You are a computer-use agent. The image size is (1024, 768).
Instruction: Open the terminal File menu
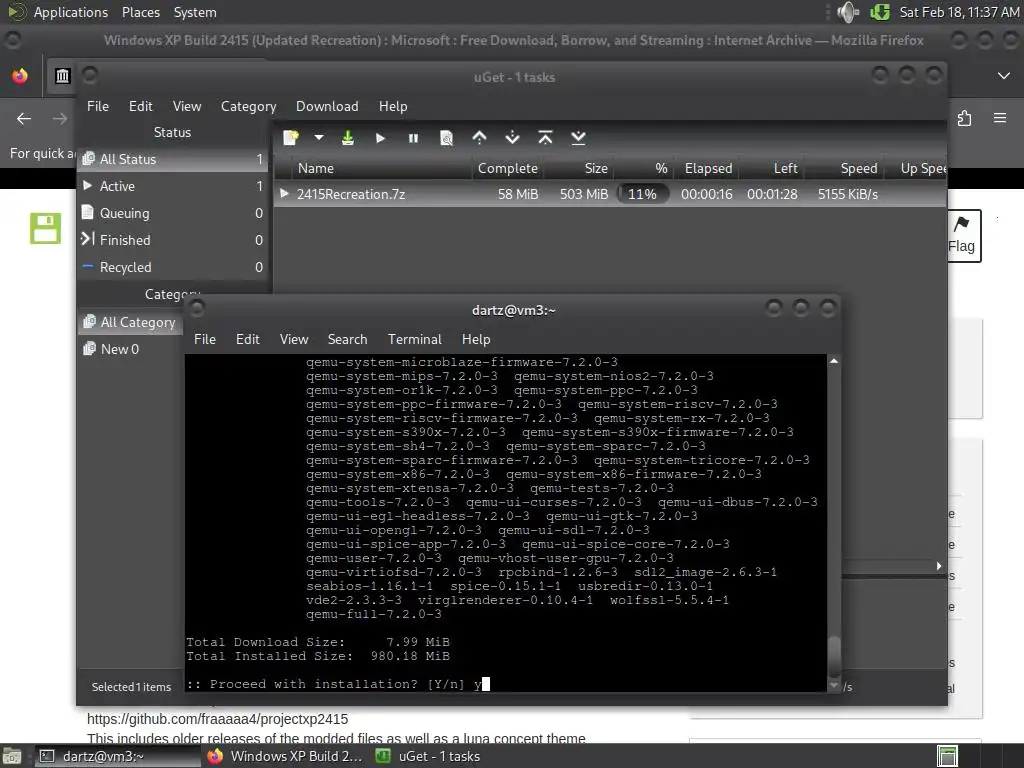coord(204,340)
